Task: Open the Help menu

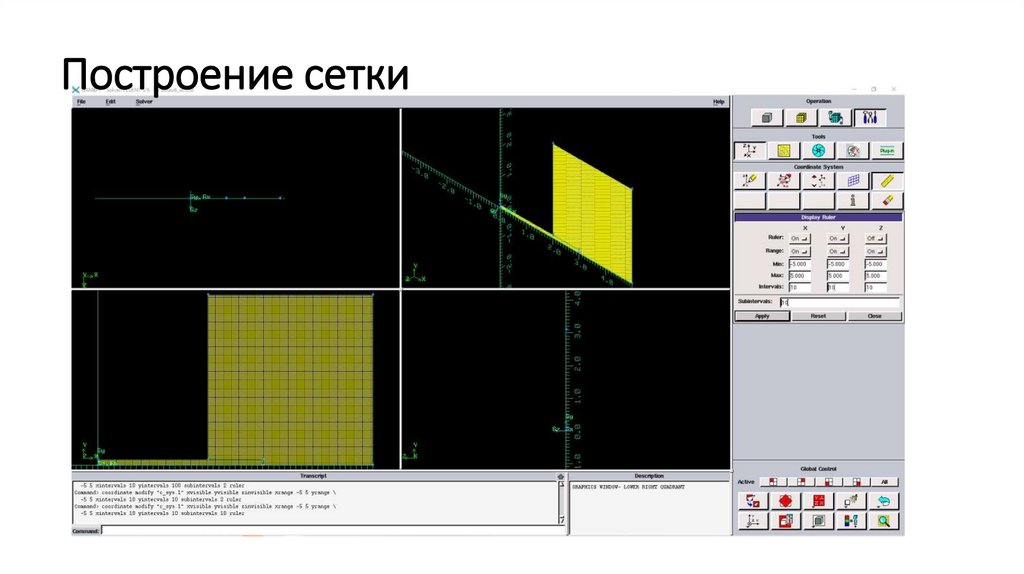Action: pyautogui.click(x=718, y=102)
